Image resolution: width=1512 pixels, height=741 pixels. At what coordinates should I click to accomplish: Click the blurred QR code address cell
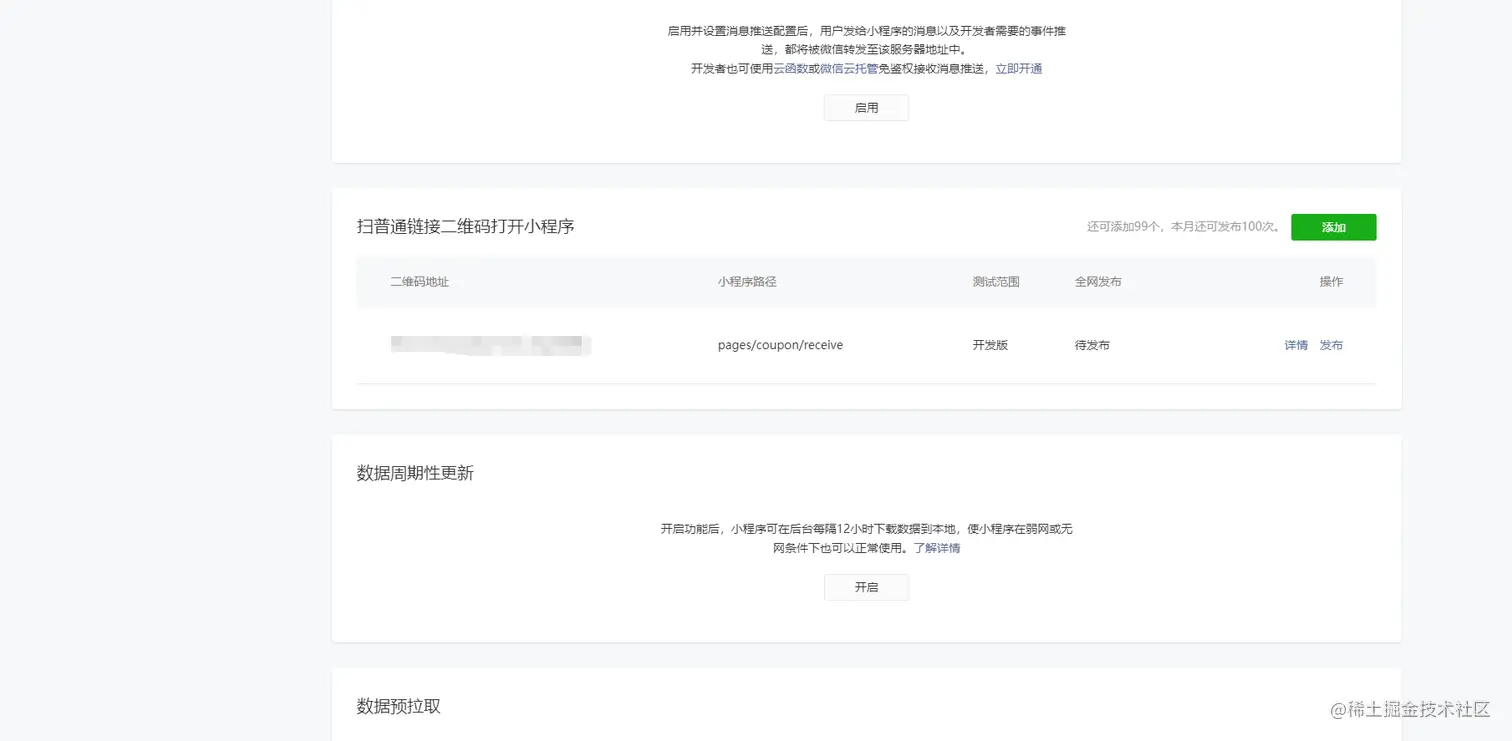pos(490,346)
